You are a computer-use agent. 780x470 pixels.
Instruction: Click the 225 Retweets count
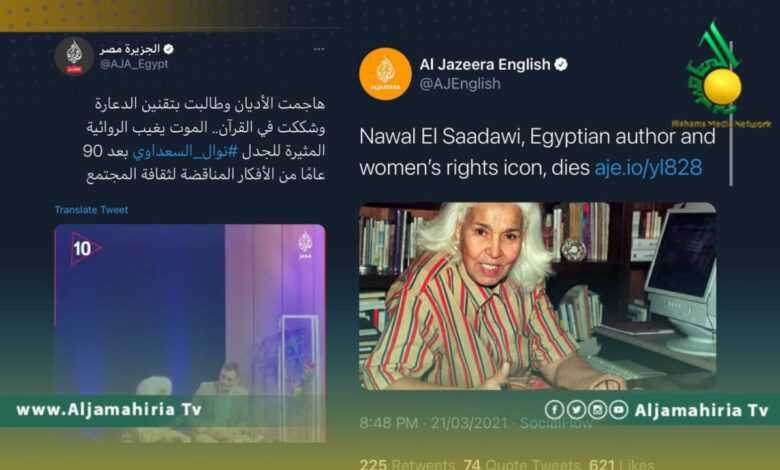pos(407,465)
